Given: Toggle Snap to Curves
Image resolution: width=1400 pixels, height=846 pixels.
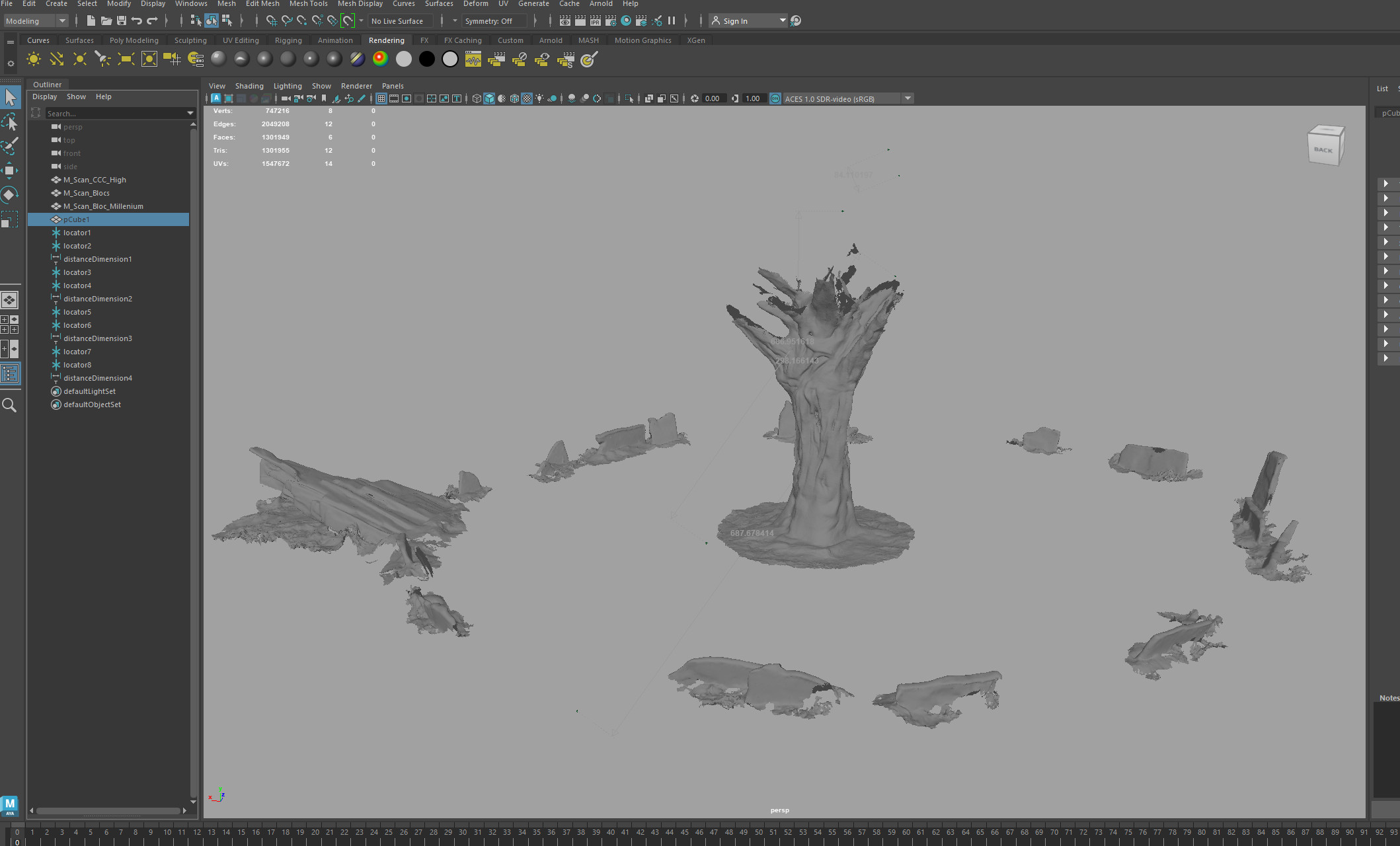Looking at the screenshot, I should (287, 21).
